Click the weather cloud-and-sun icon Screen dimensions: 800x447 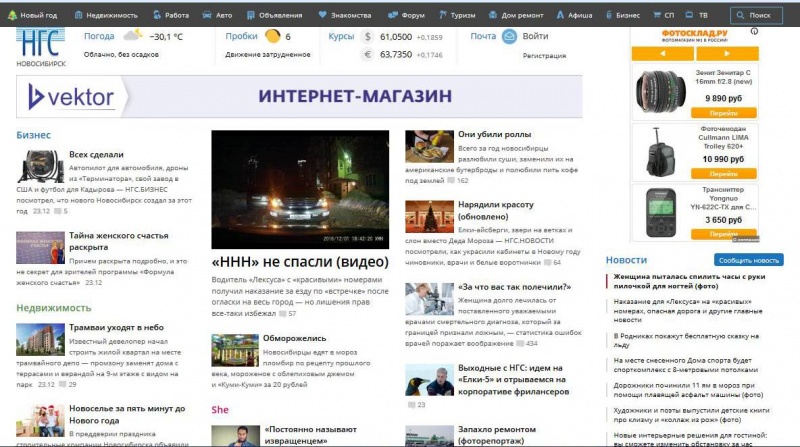pos(132,36)
